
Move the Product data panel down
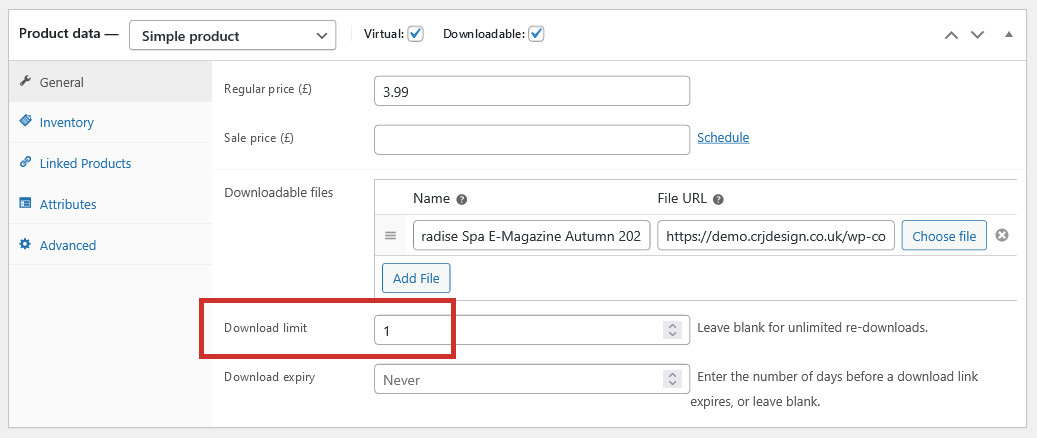(x=977, y=35)
